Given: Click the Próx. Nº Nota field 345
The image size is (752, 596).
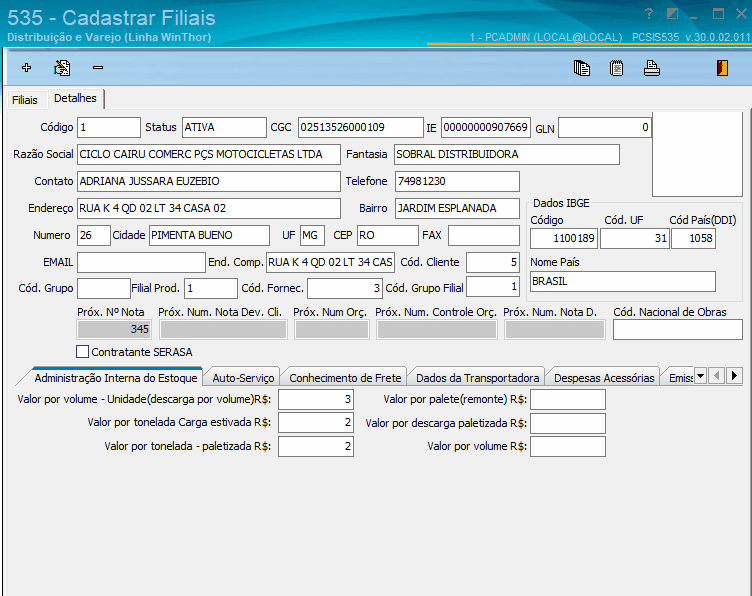Looking at the screenshot, I should [114, 329].
